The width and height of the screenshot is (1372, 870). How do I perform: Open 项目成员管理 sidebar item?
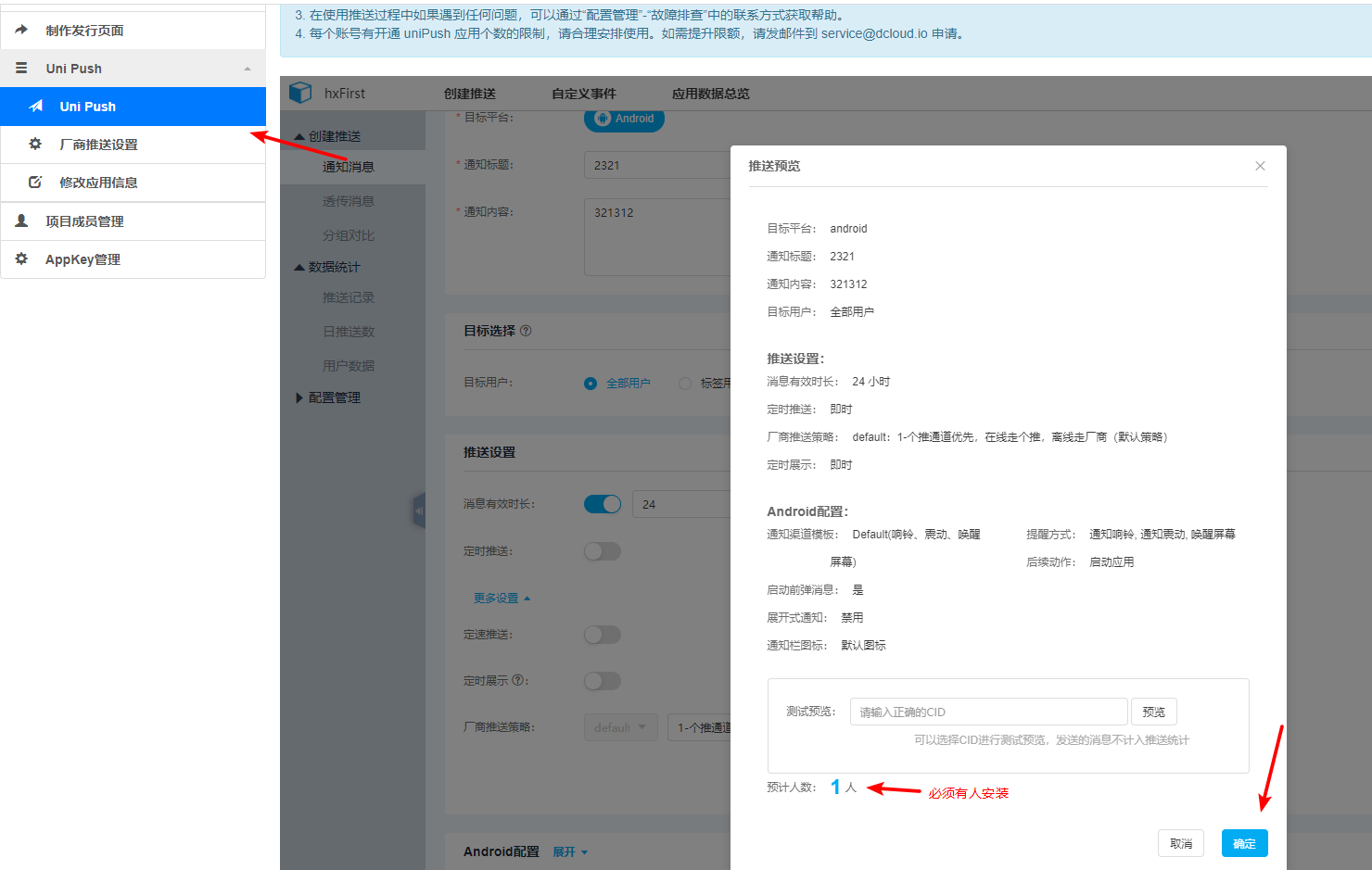click(x=133, y=221)
